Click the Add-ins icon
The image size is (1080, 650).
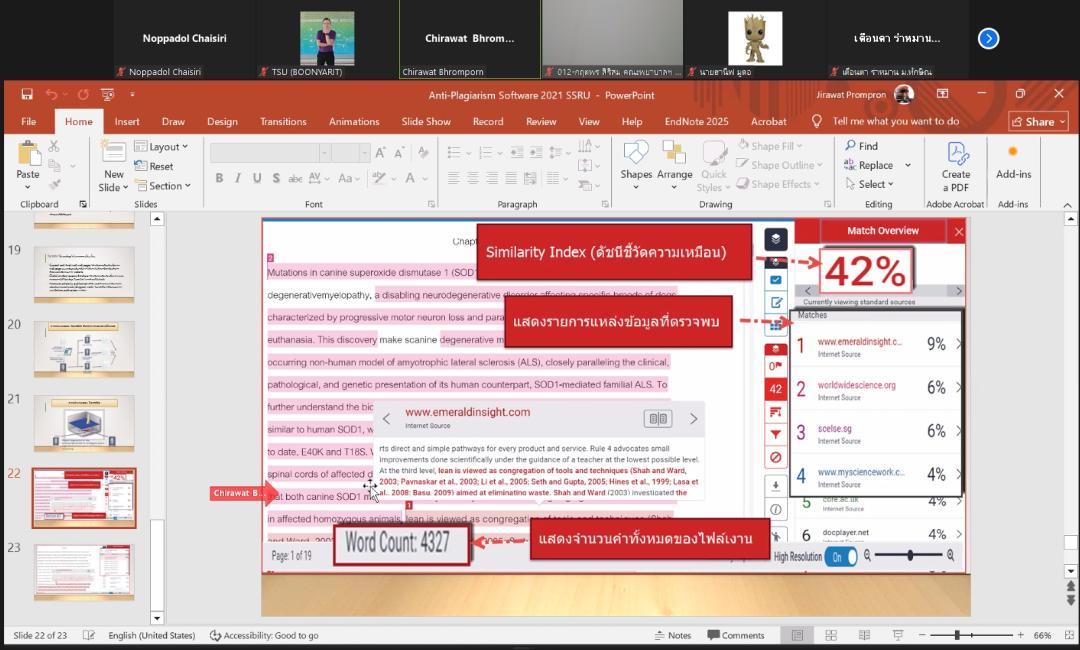click(x=1013, y=160)
